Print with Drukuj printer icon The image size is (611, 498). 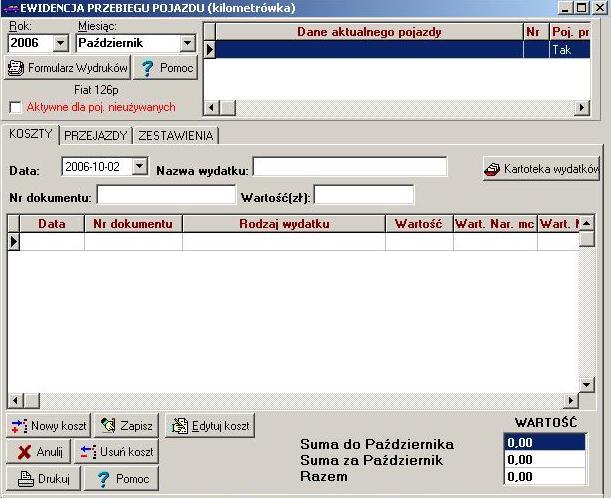pos(26,479)
